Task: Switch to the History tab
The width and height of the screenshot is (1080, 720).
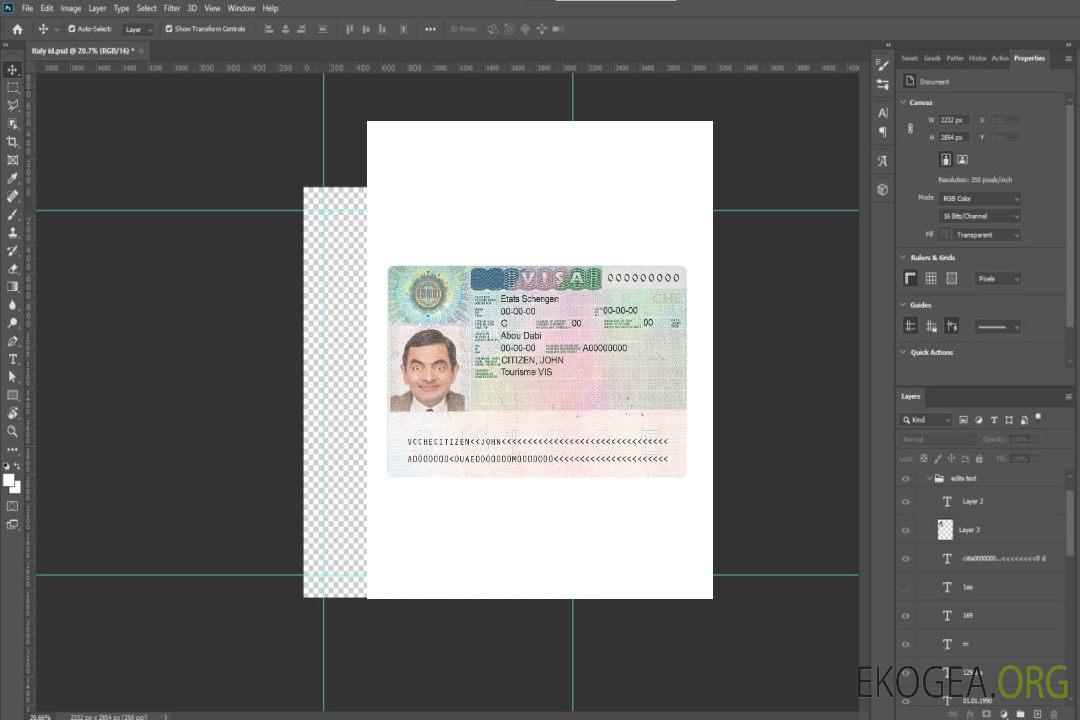Action: tap(977, 59)
